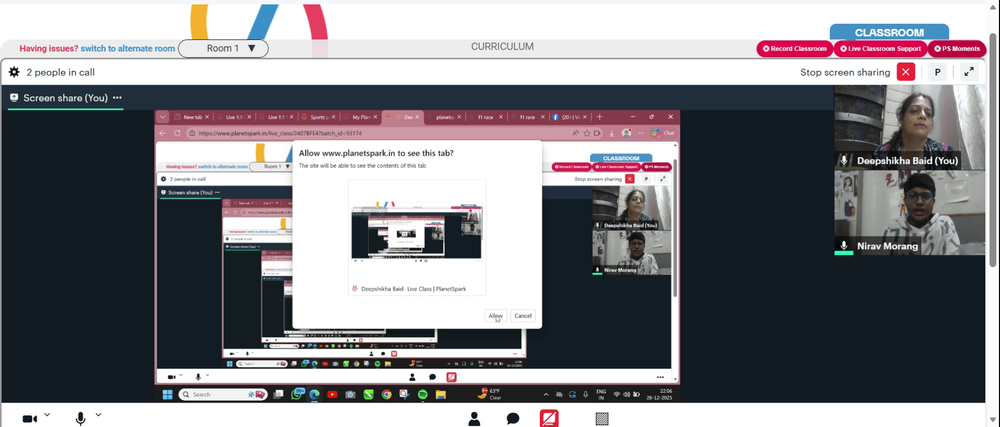Switch to the My Plan browser tab
The height and width of the screenshot is (427, 1000).
coord(360,117)
